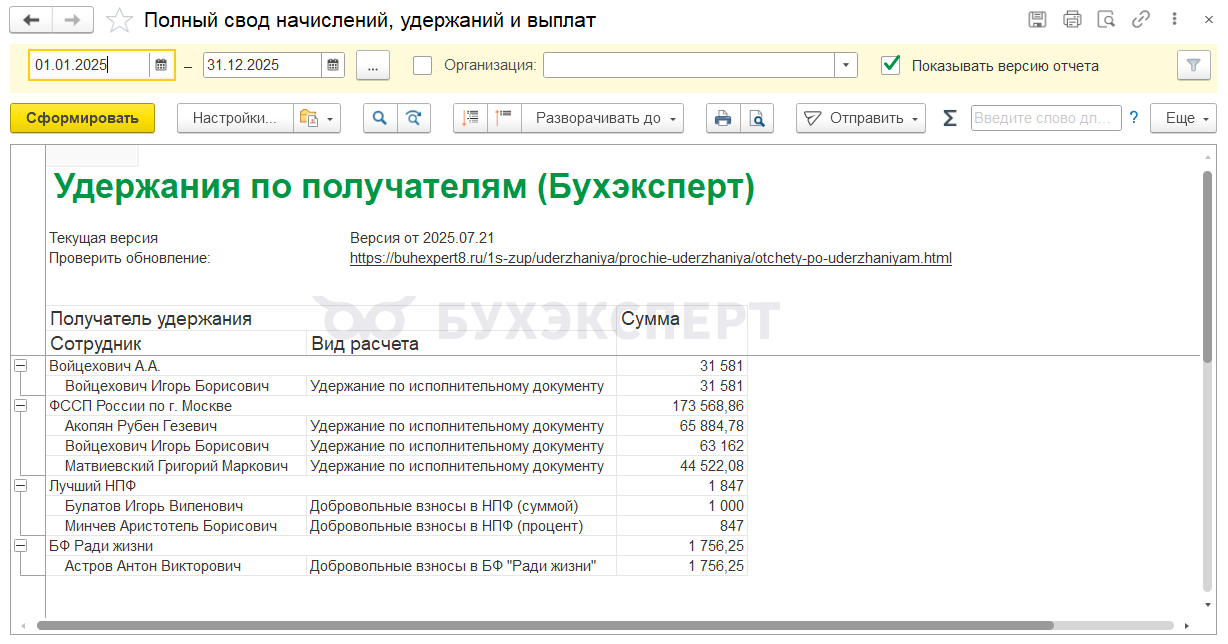
Task: Open print preview icon in toolbar
Action: pos(757,118)
